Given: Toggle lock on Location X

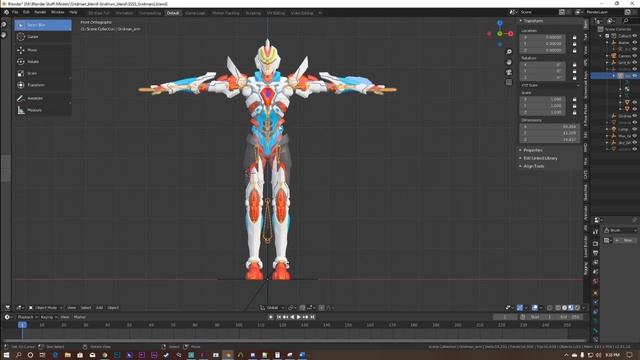Looking at the screenshot, I should pos(574,37).
